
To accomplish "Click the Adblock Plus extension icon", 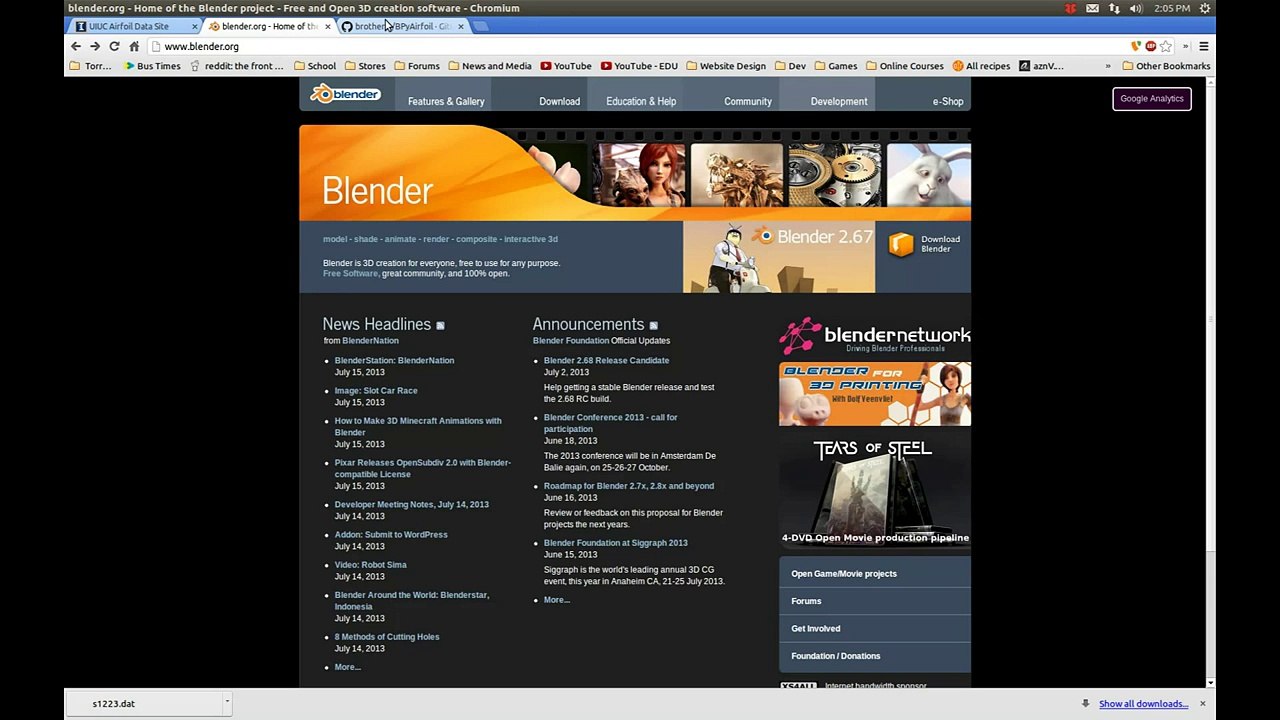I will click(1151, 46).
